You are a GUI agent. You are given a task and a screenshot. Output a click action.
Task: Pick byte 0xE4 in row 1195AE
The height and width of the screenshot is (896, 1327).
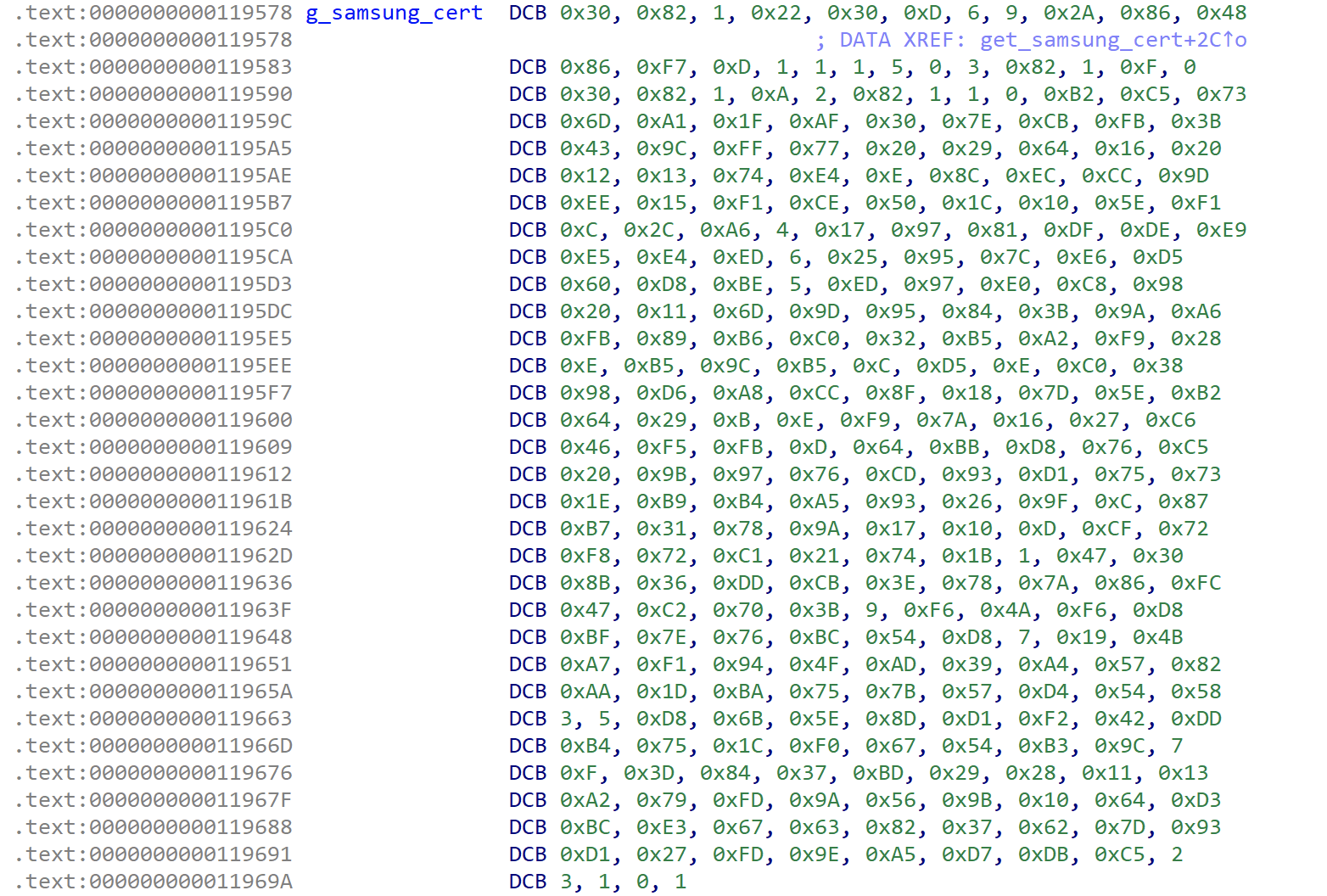[x=815, y=176]
